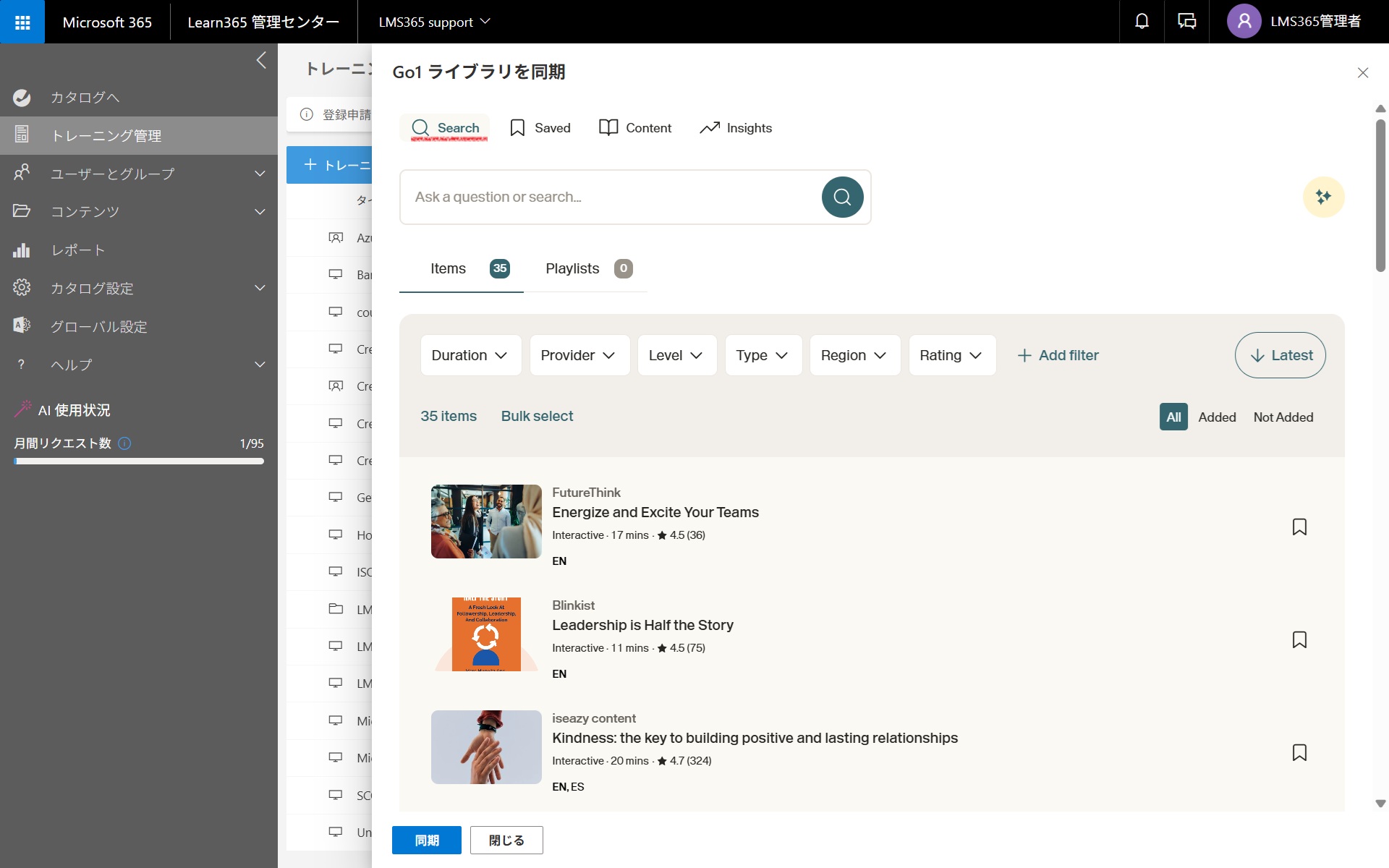Click the Insights trend arrow icon
Image resolution: width=1389 pixels, height=868 pixels.
[710, 128]
